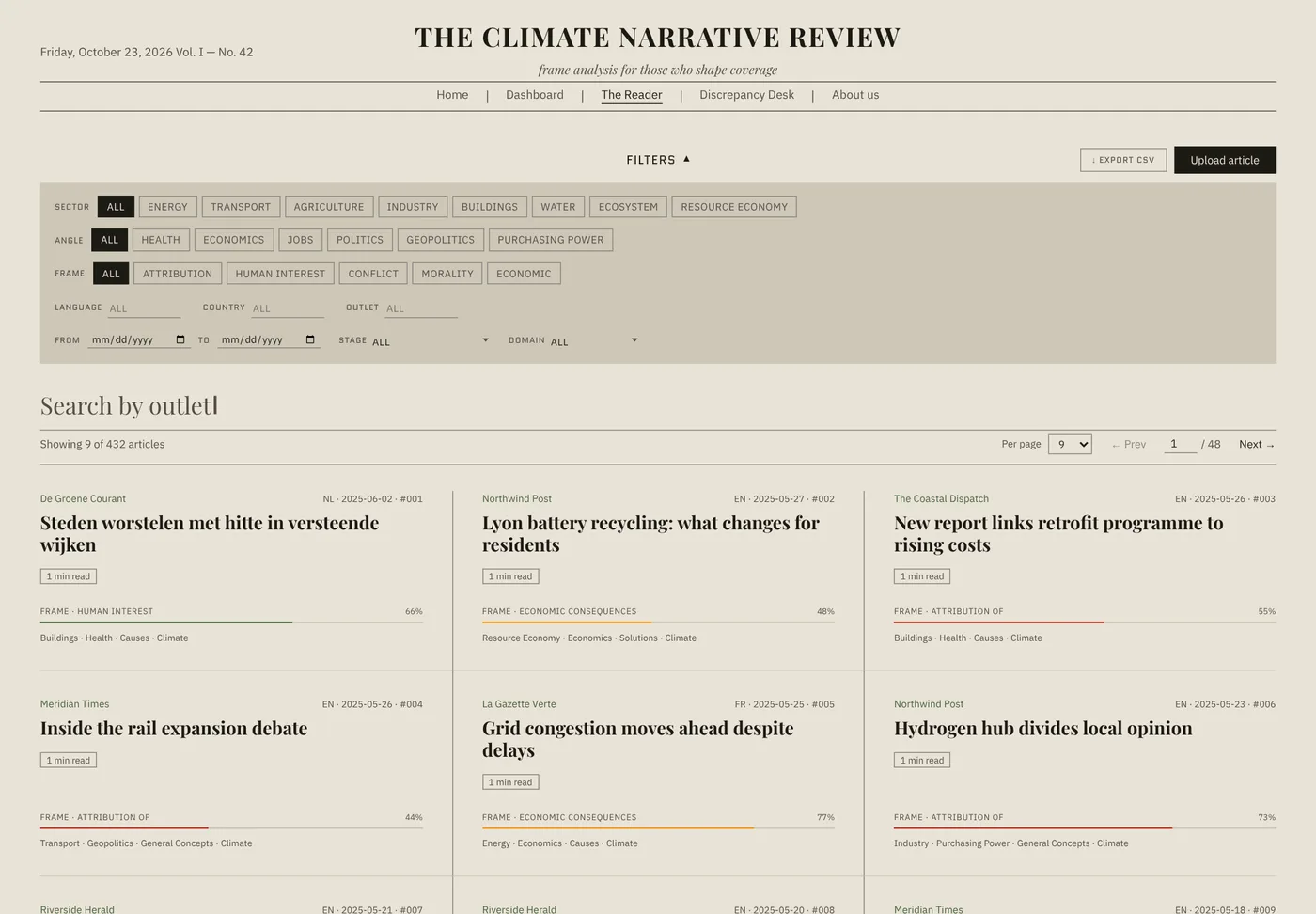Open article Hydrogen hub divides local opinion
The image size is (1316, 914).
pyautogui.click(x=1043, y=729)
